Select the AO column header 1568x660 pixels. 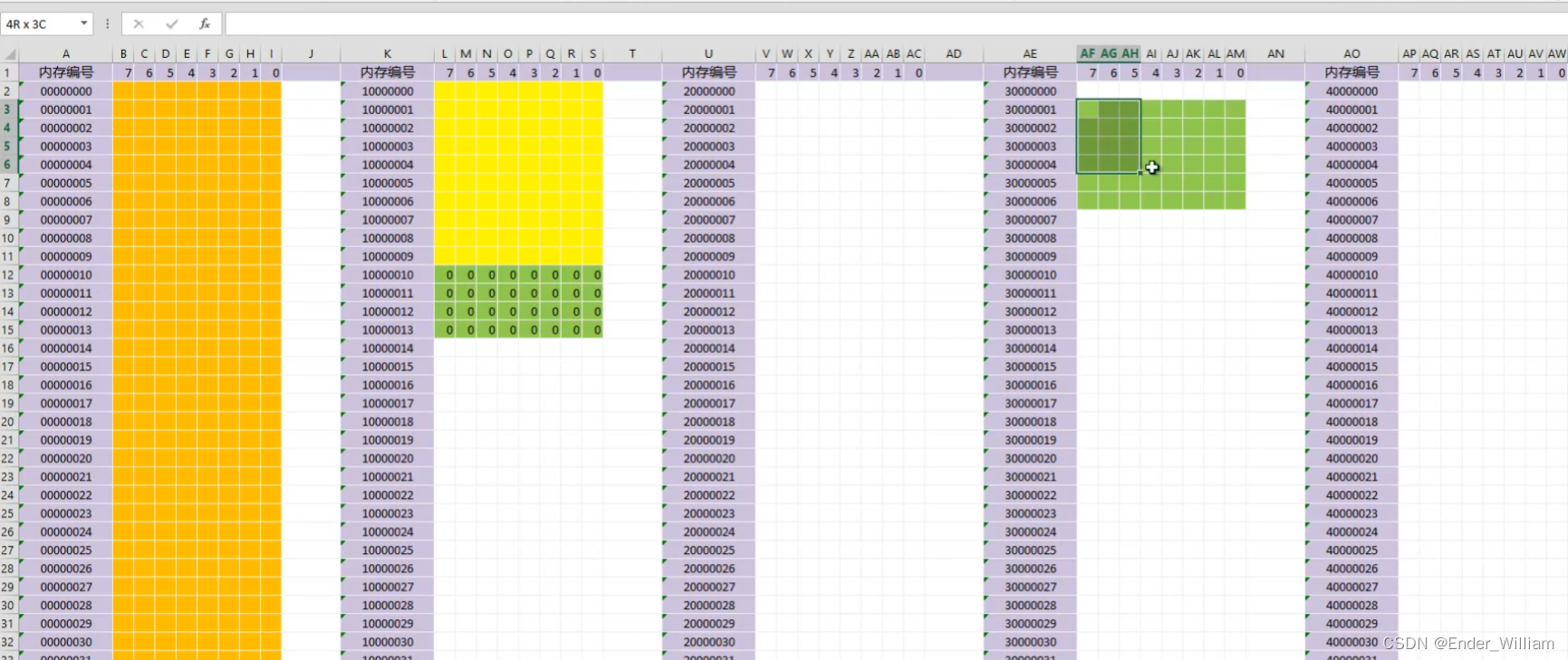click(x=1352, y=53)
